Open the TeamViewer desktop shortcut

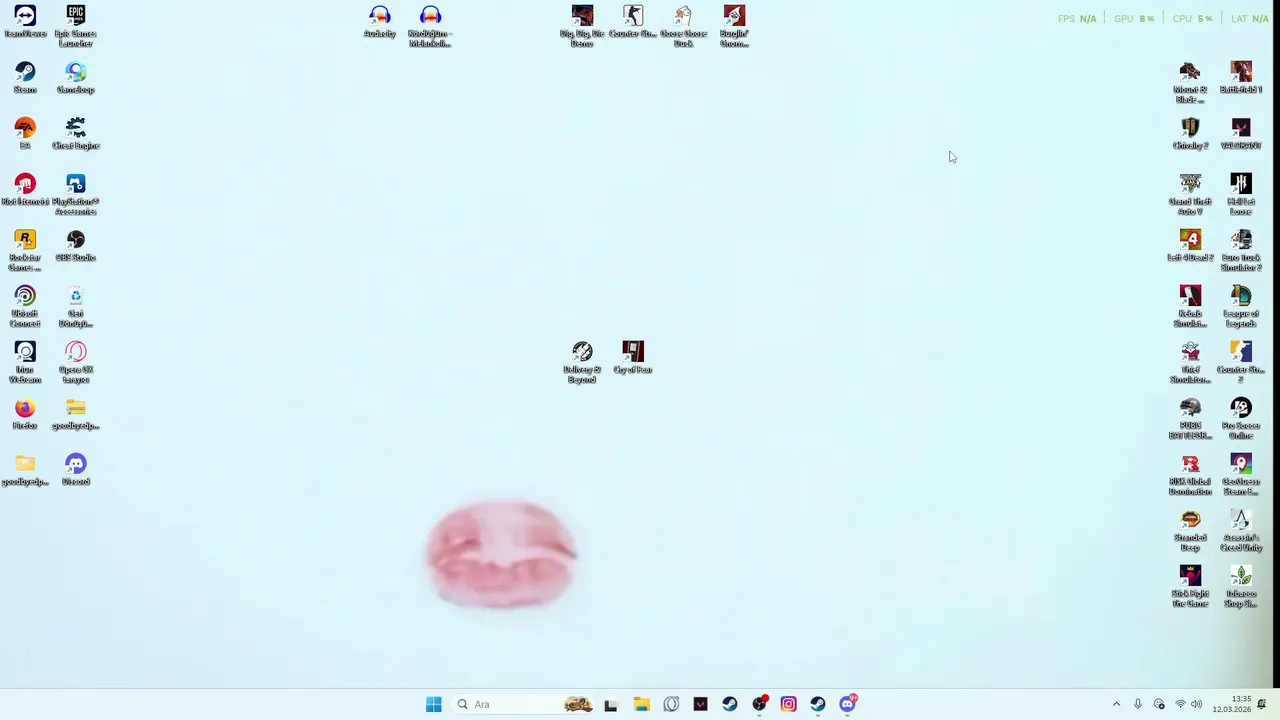[25, 21]
